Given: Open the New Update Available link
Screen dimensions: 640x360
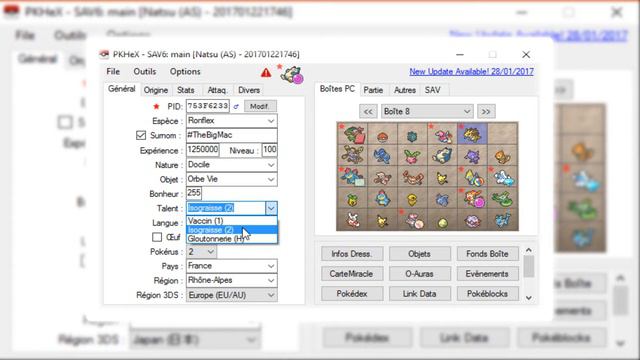Looking at the screenshot, I should [x=471, y=72].
